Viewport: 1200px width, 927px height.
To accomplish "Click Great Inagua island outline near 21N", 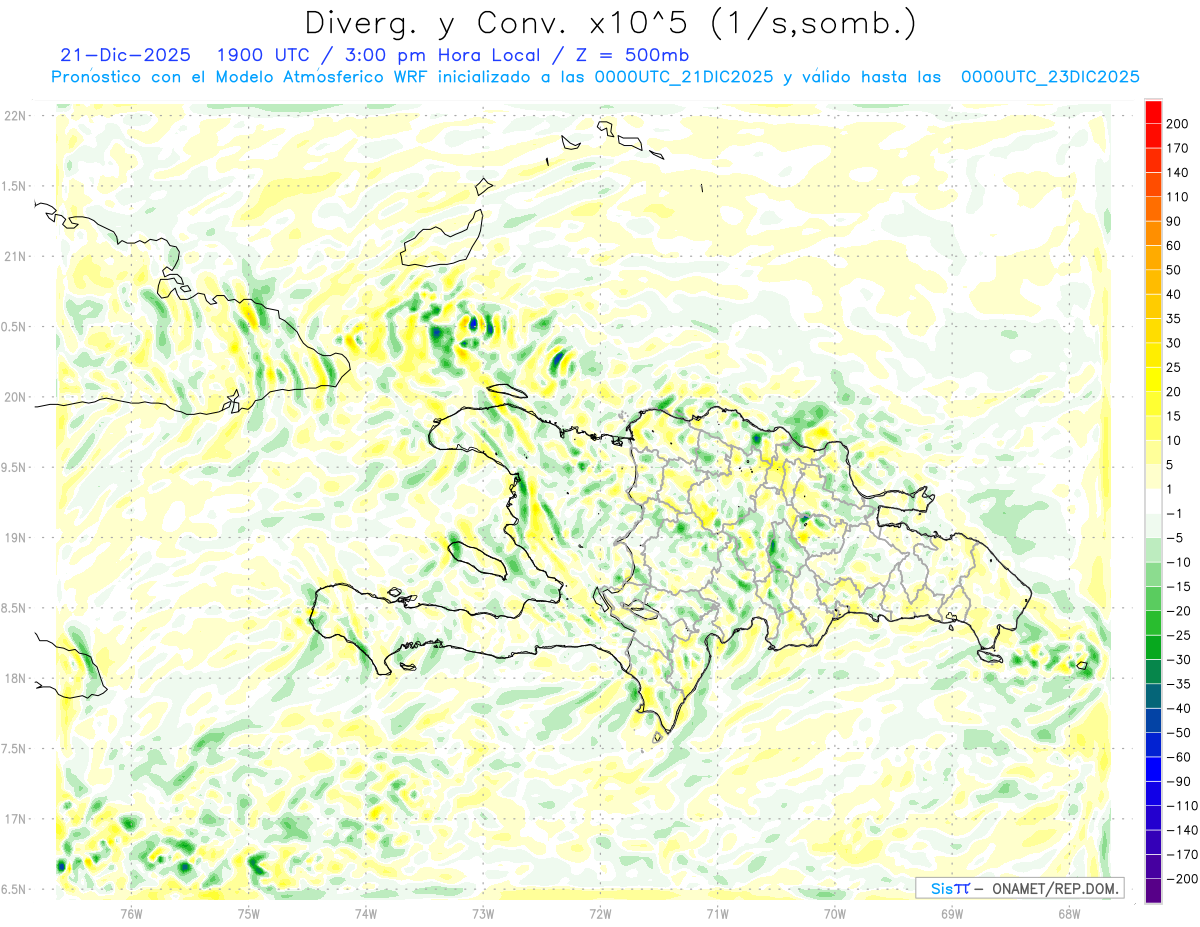I will (x=443, y=239).
